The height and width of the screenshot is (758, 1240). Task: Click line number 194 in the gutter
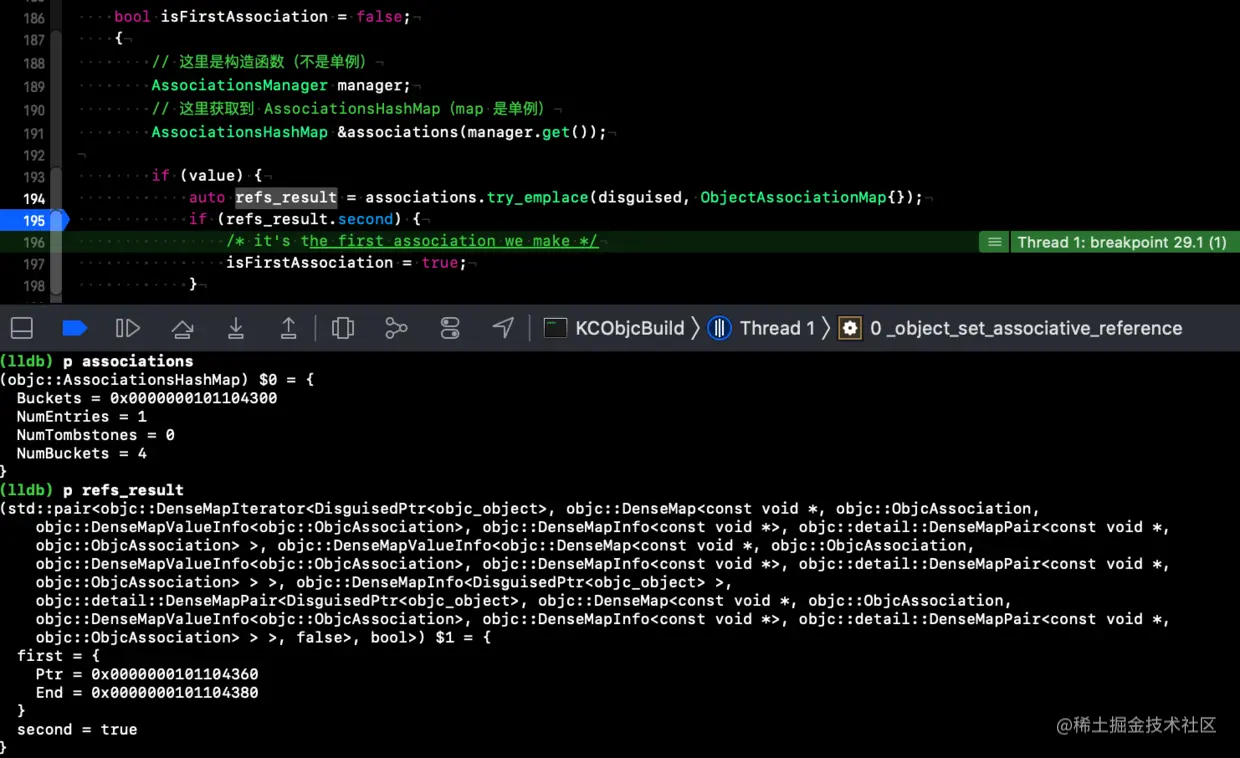pyautogui.click(x=34, y=198)
